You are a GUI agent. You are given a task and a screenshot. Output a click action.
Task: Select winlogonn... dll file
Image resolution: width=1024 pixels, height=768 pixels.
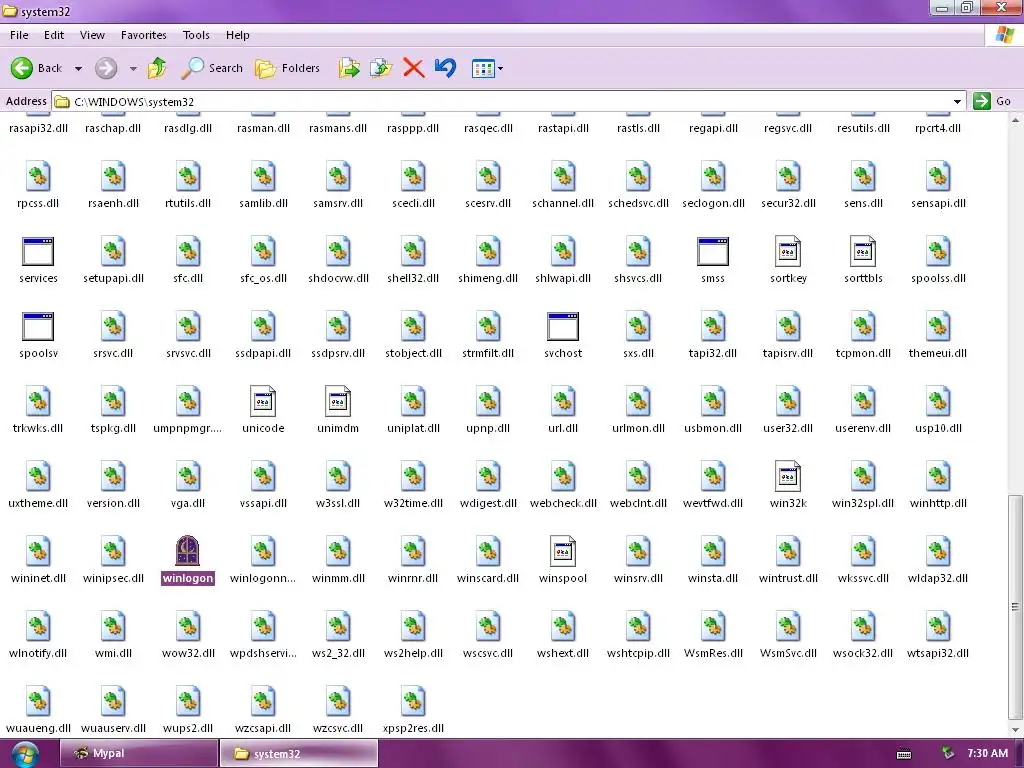[263, 560]
